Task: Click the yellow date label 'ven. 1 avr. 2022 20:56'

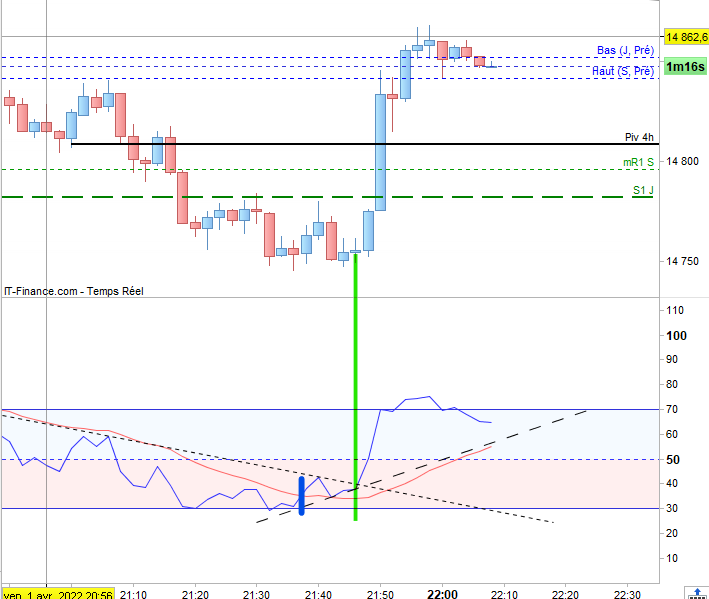Action: coord(58,594)
